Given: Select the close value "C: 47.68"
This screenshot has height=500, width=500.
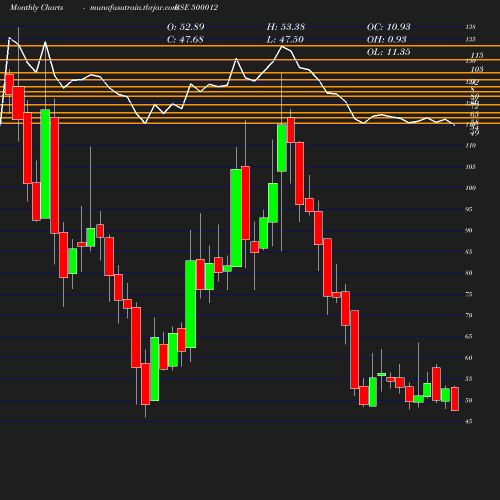Looking at the screenshot, I should [x=185, y=40].
